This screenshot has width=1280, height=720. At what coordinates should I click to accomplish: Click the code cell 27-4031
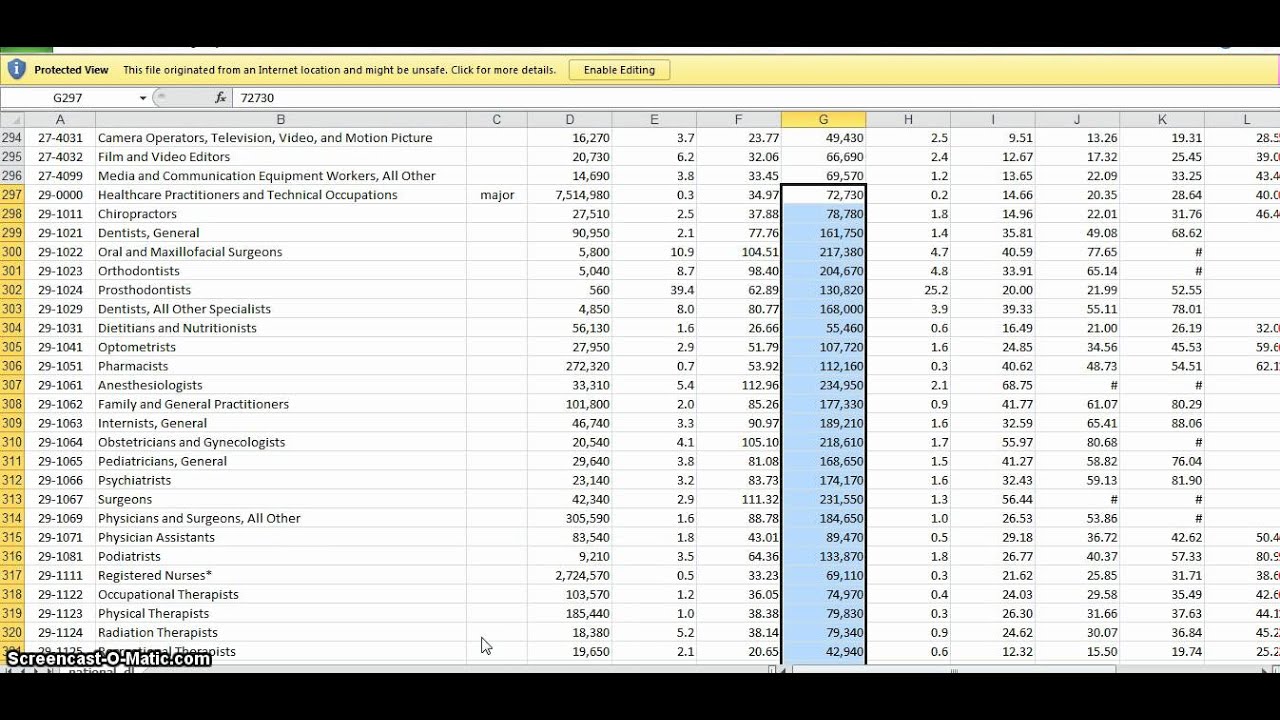tap(60, 138)
